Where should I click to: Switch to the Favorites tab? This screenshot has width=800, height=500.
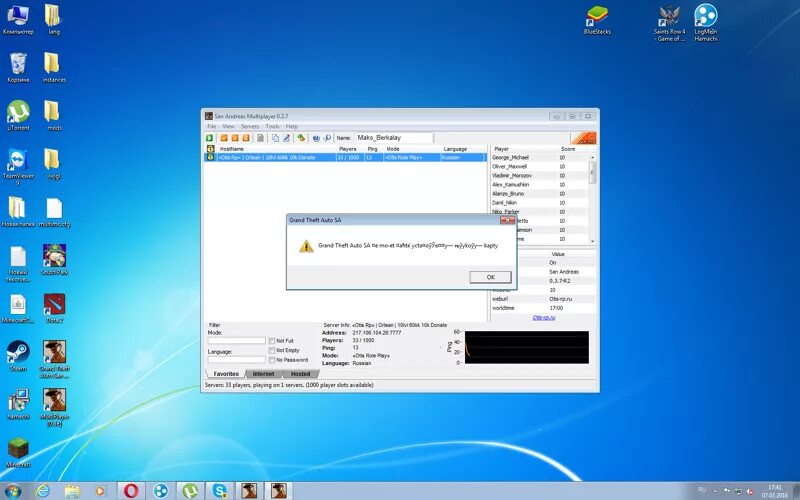[x=226, y=374]
